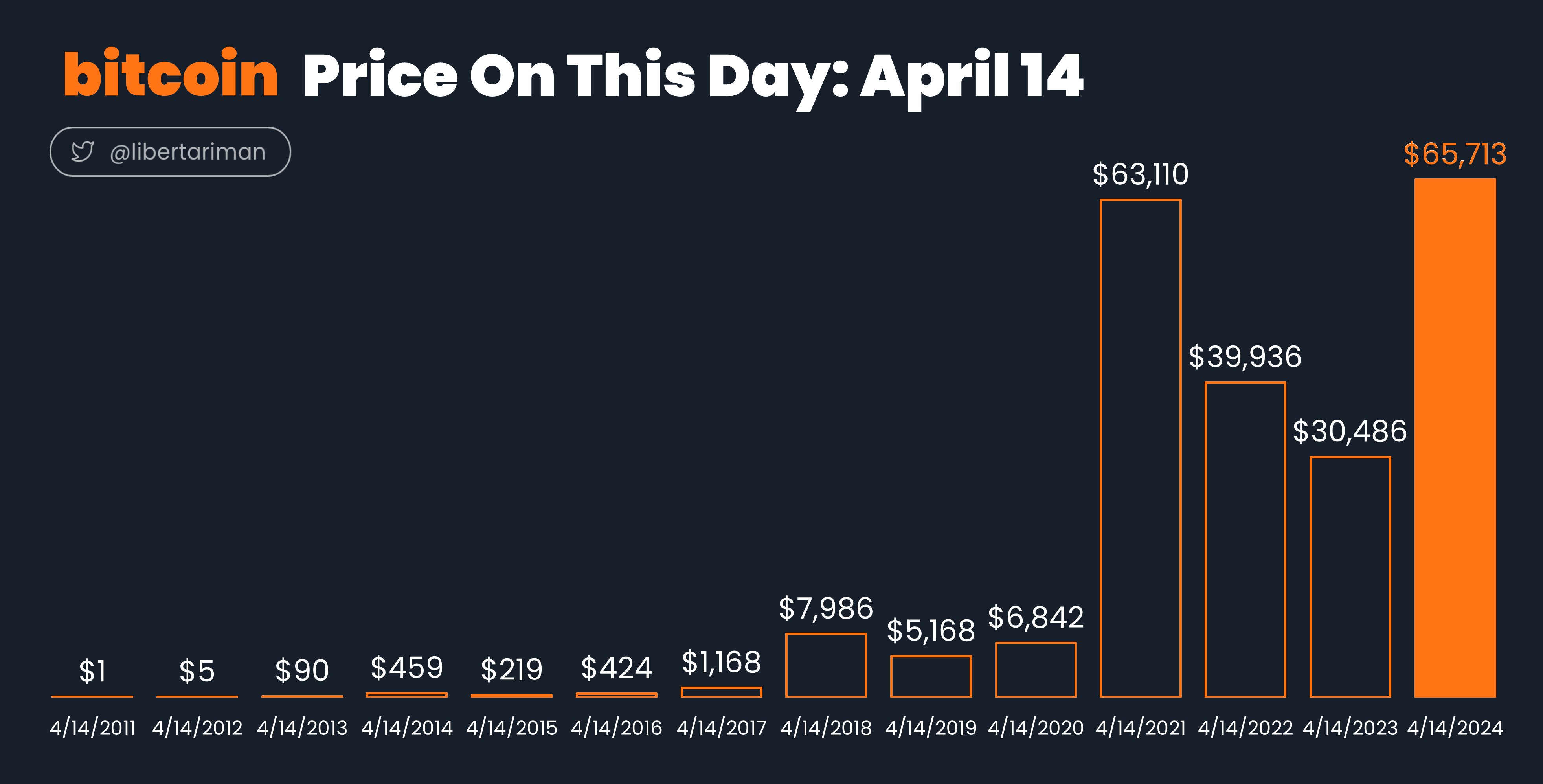The width and height of the screenshot is (1543, 784).
Task: Click the $39,936 price label
Action: (1245, 357)
